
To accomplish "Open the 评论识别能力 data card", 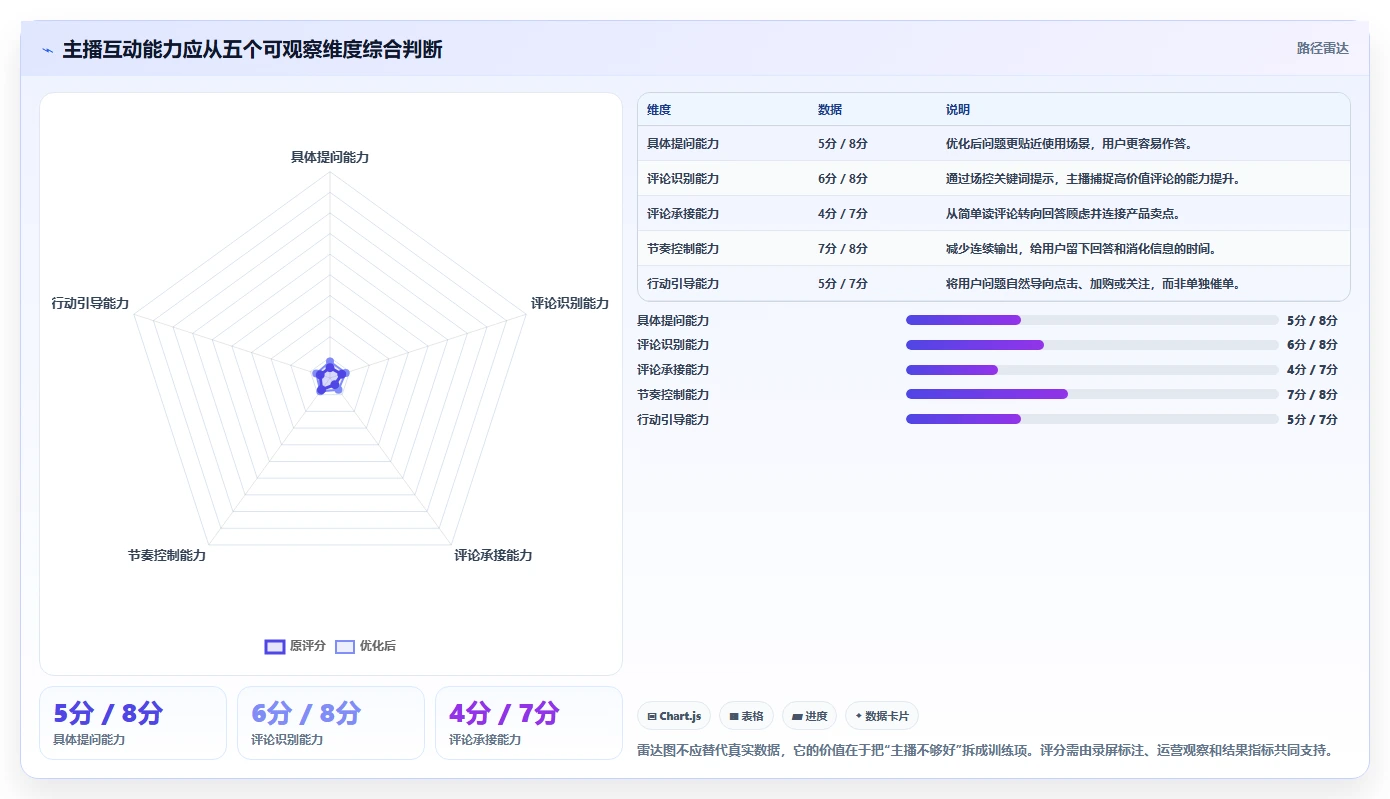I will tap(331, 723).
